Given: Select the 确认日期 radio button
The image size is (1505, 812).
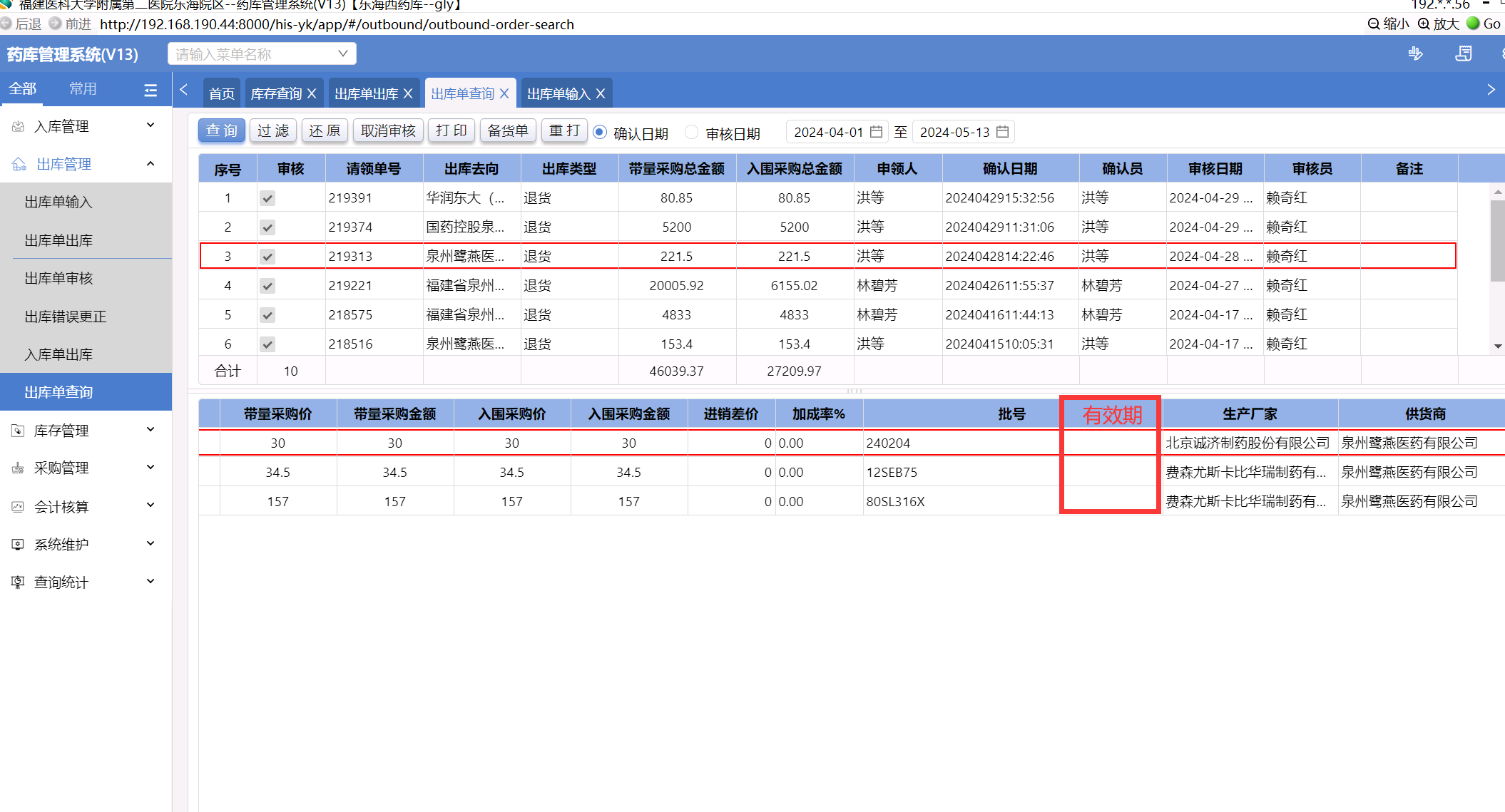Looking at the screenshot, I should [600, 132].
